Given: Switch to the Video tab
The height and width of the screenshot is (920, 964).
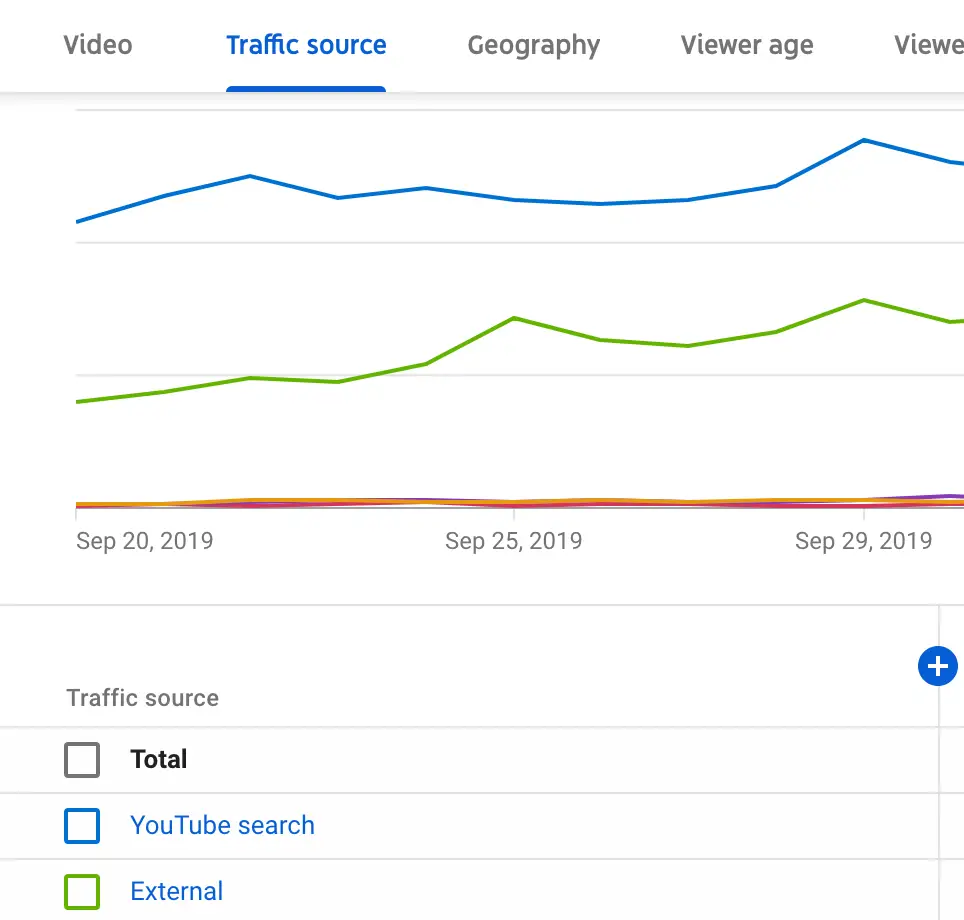Looking at the screenshot, I should 98,46.
